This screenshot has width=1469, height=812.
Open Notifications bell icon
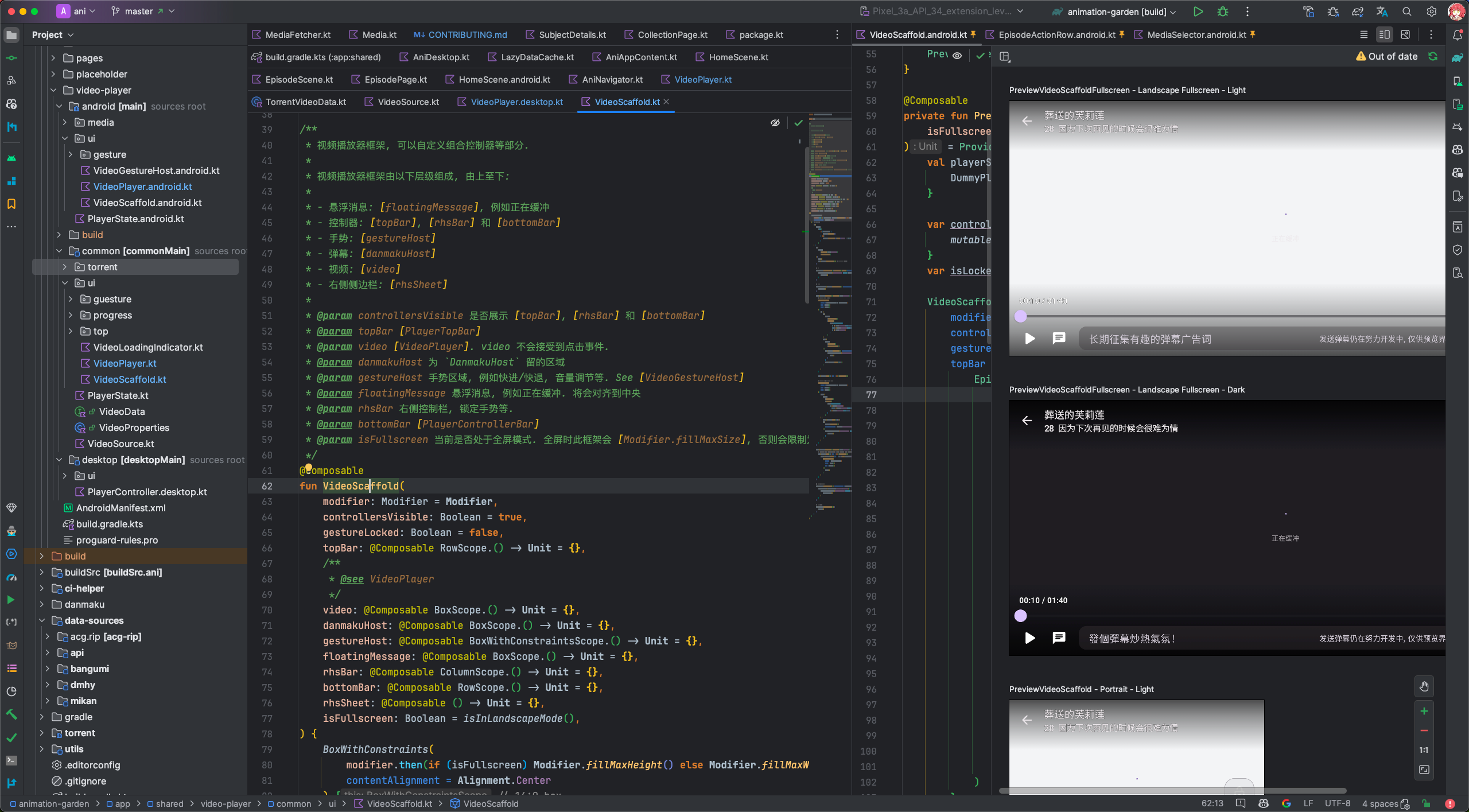1458,35
